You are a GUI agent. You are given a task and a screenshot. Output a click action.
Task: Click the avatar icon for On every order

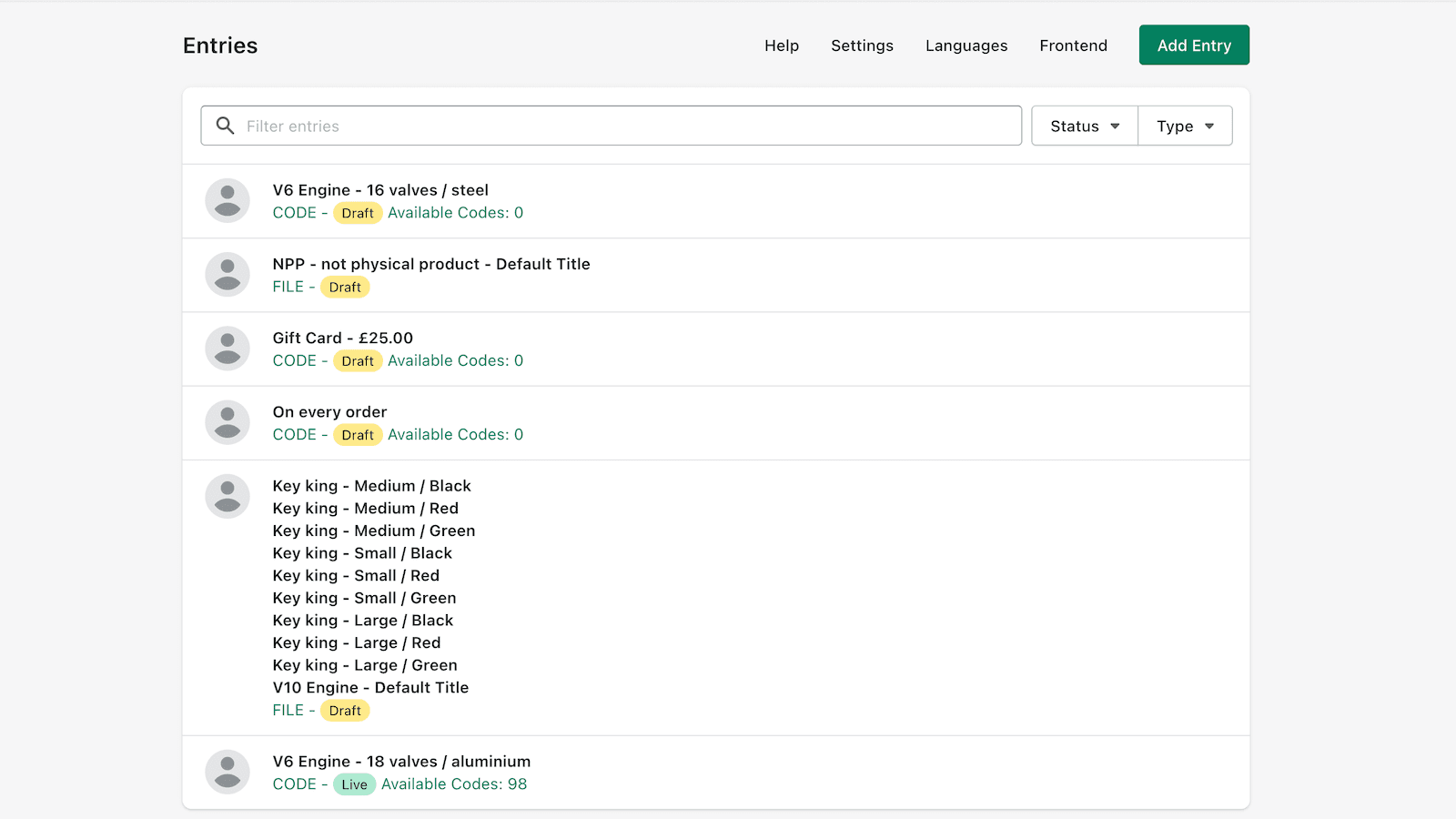pos(227,422)
